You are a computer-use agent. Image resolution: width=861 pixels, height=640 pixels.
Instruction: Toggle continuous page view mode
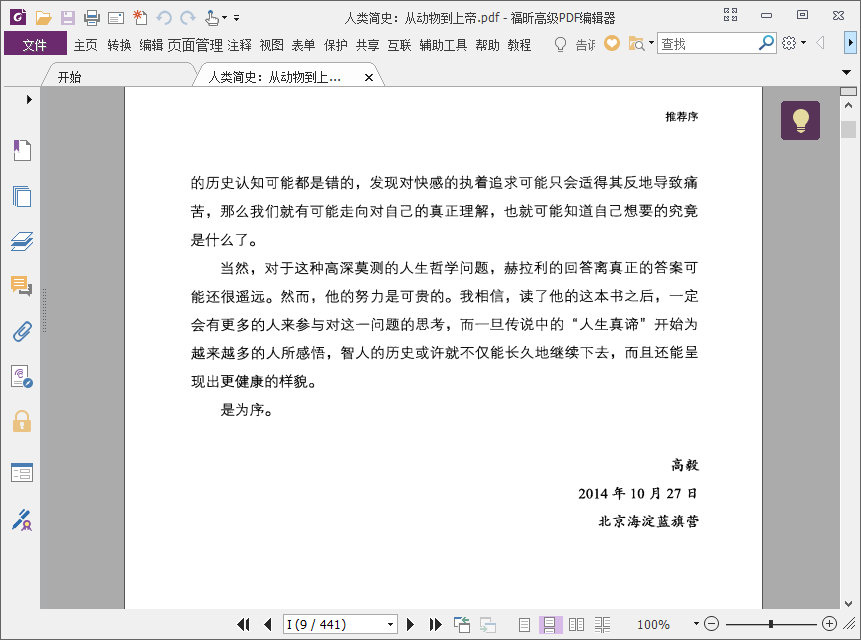click(550, 625)
